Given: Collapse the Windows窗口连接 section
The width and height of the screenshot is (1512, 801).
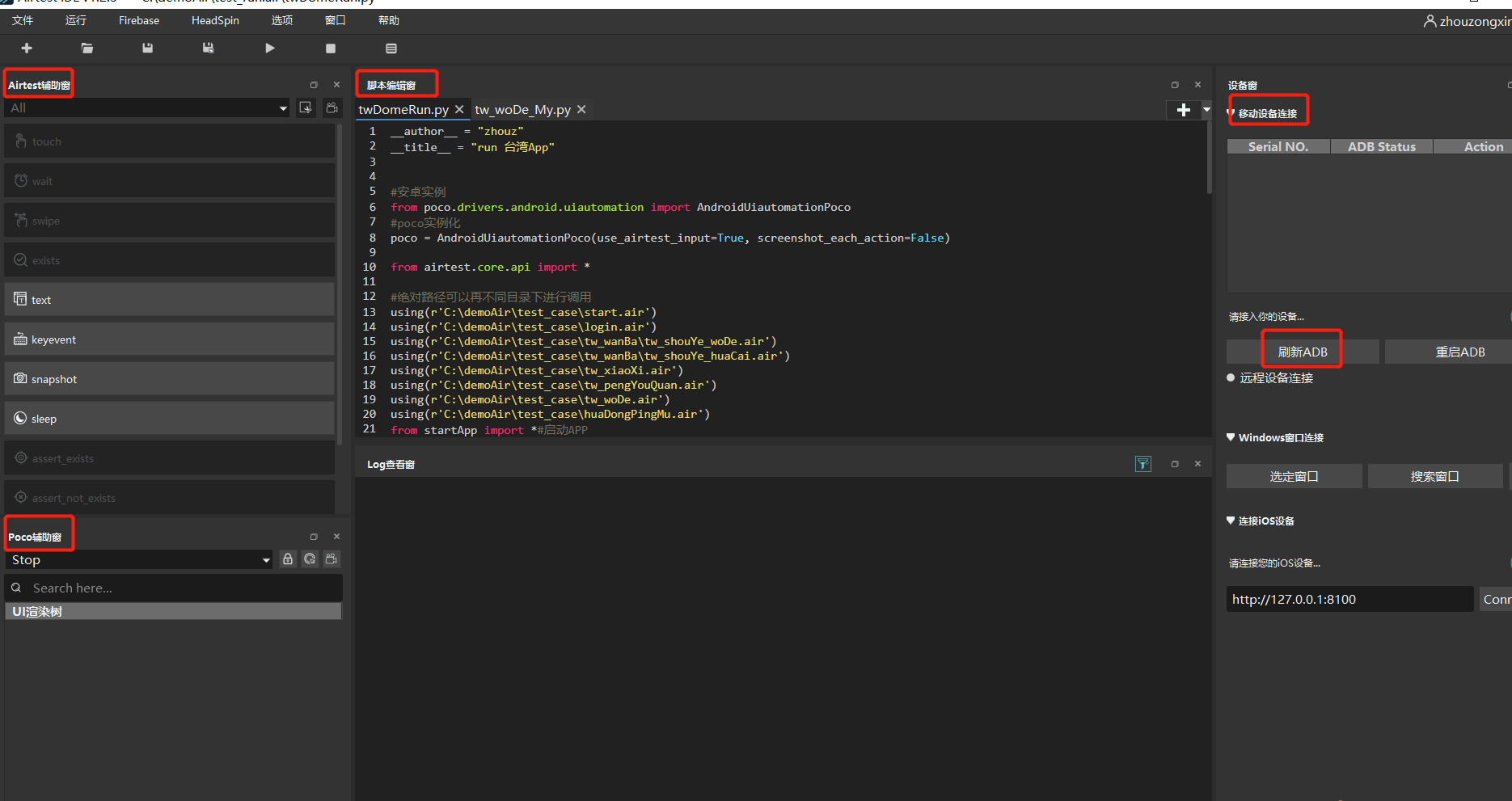Looking at the screenshot, I should coord(1231,437).
